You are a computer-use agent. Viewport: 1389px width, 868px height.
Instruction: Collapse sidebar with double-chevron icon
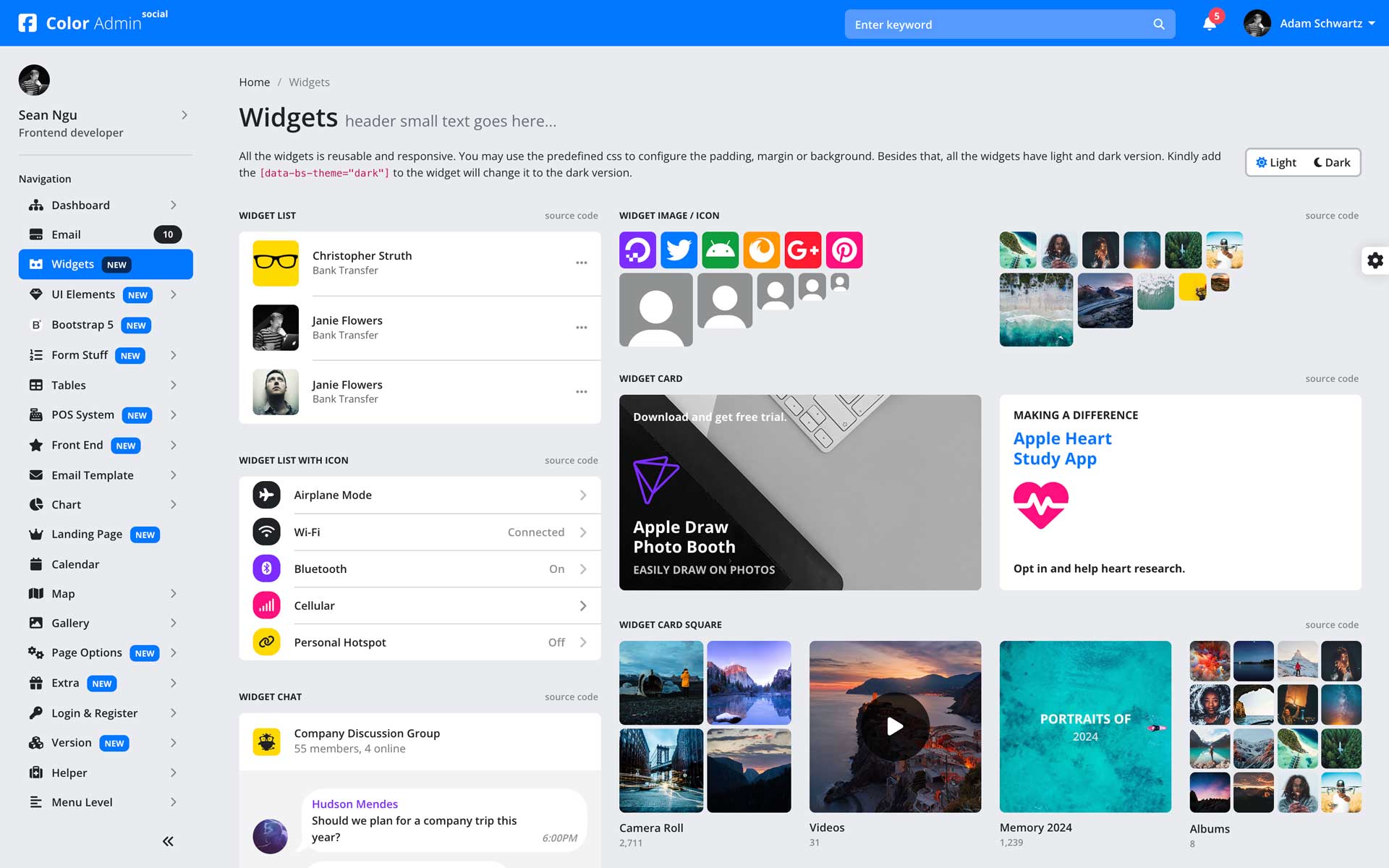tap(168, 841)
